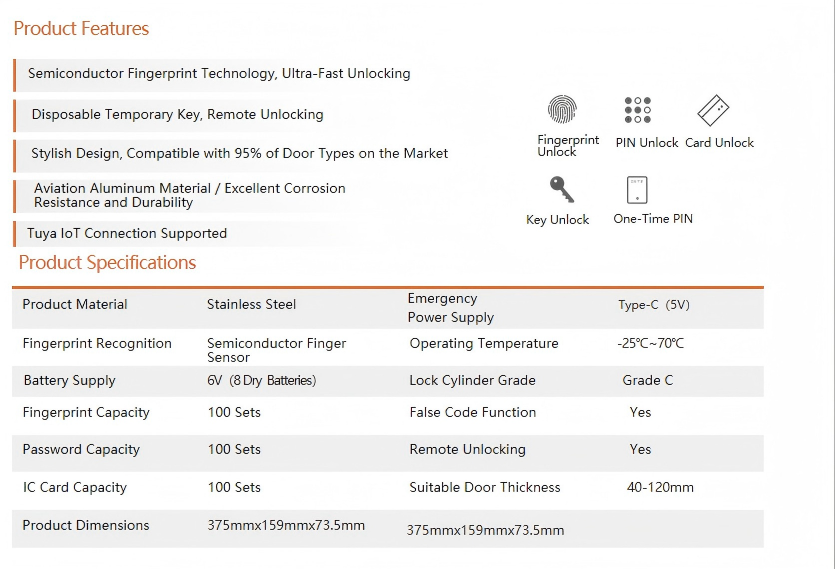Click the Aviation Aluminum Material feature
Image resolution: width=835 pixels, height=569 pixels.
coord(189,195)
